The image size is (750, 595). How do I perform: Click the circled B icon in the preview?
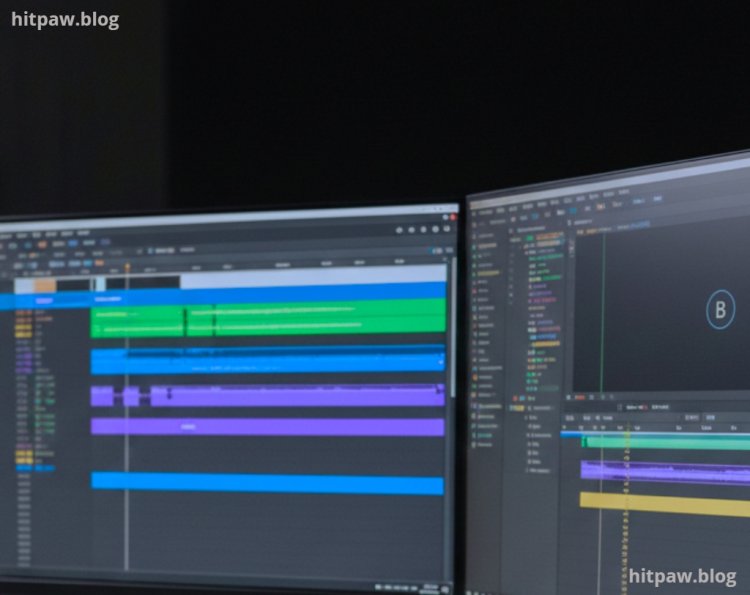click(x=719, y=309)
